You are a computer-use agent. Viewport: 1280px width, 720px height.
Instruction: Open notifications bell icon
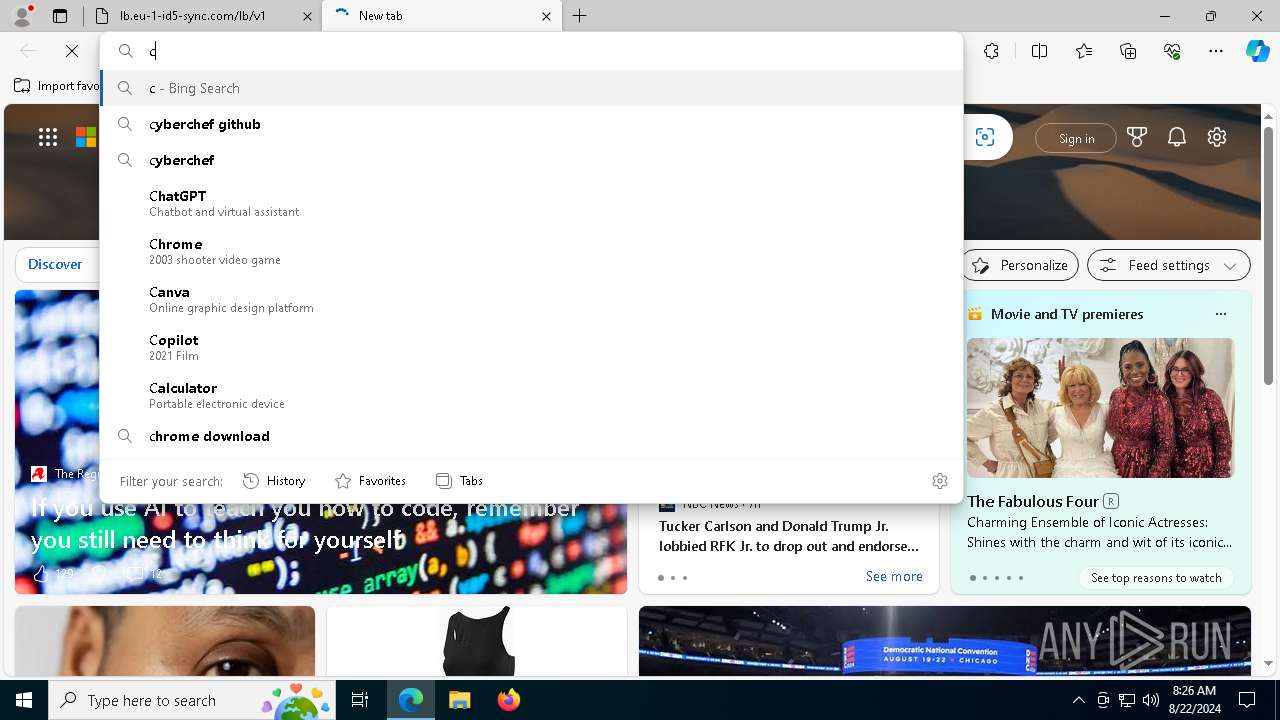pyautogui.click(x=1177, y=138)
